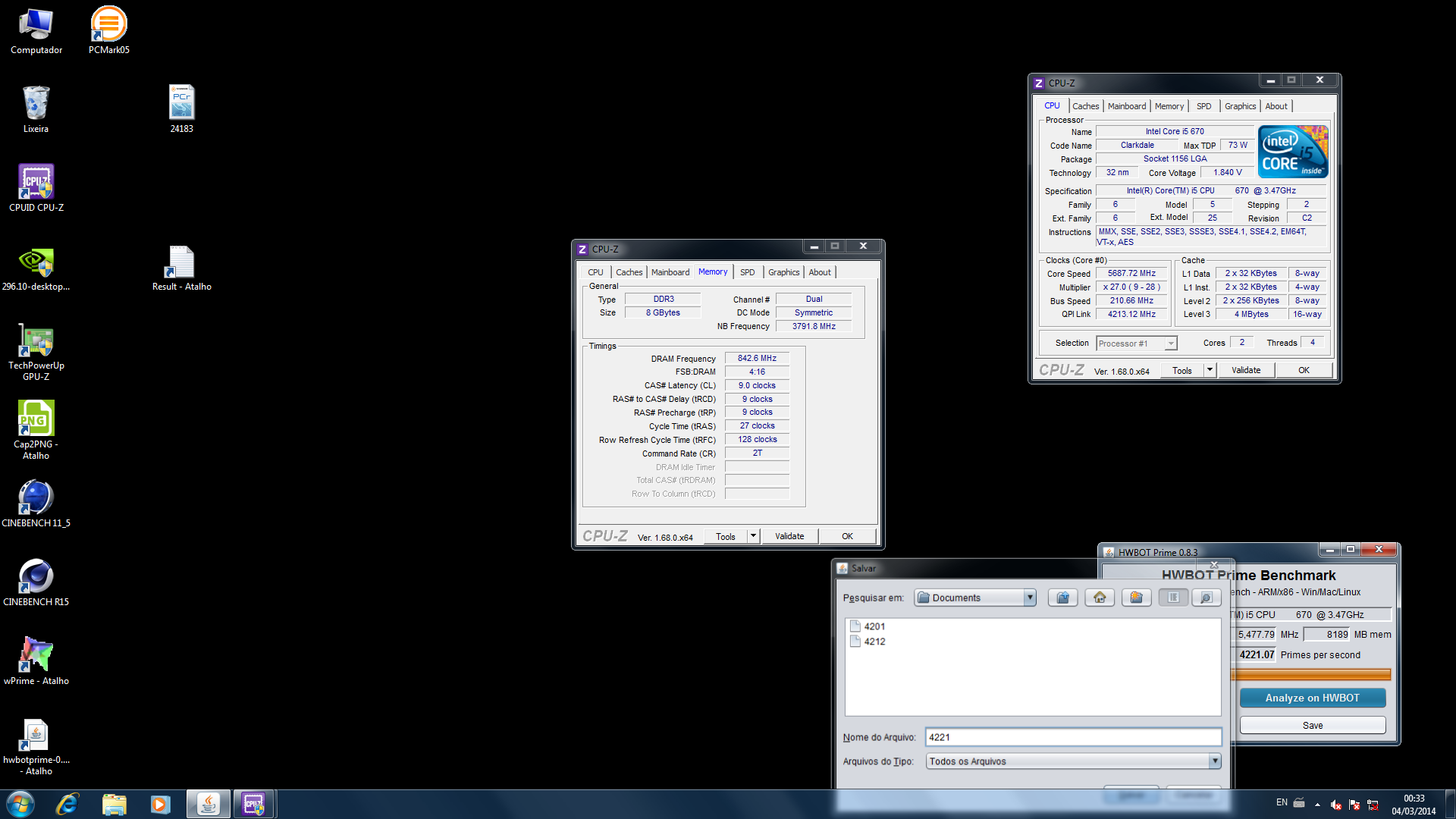Click the Show Desktop strip at taskbar end
The image size is (1456, 819).
[x=1450, y=804]
